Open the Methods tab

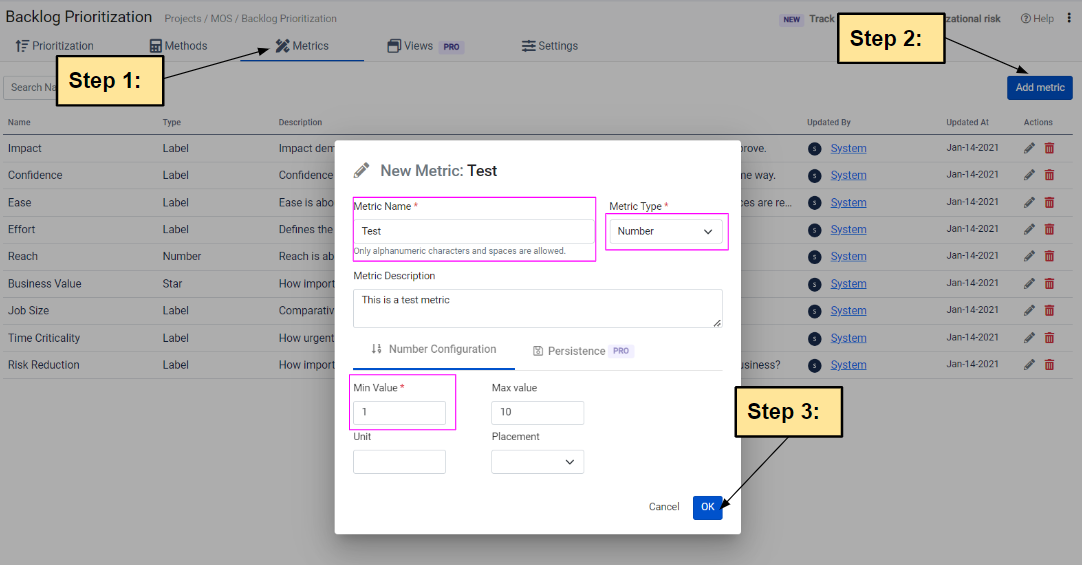(x=178, y=46)
